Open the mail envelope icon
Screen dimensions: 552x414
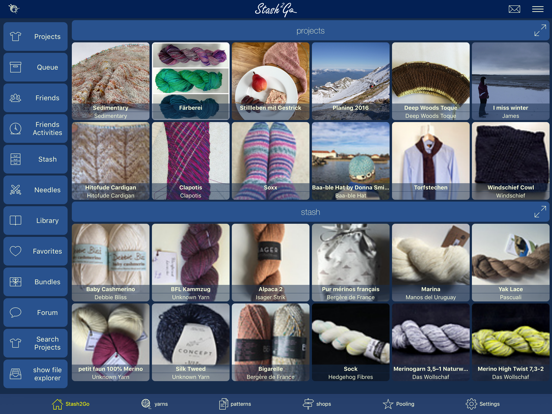point(514,9)
